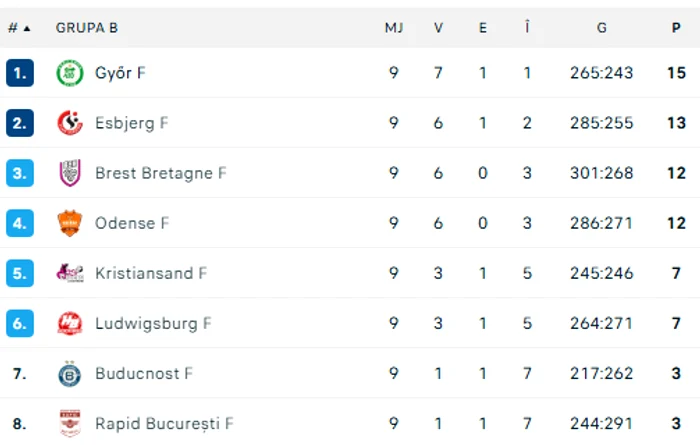Click the Buducnost F blue crest

[x=70, y=374]
